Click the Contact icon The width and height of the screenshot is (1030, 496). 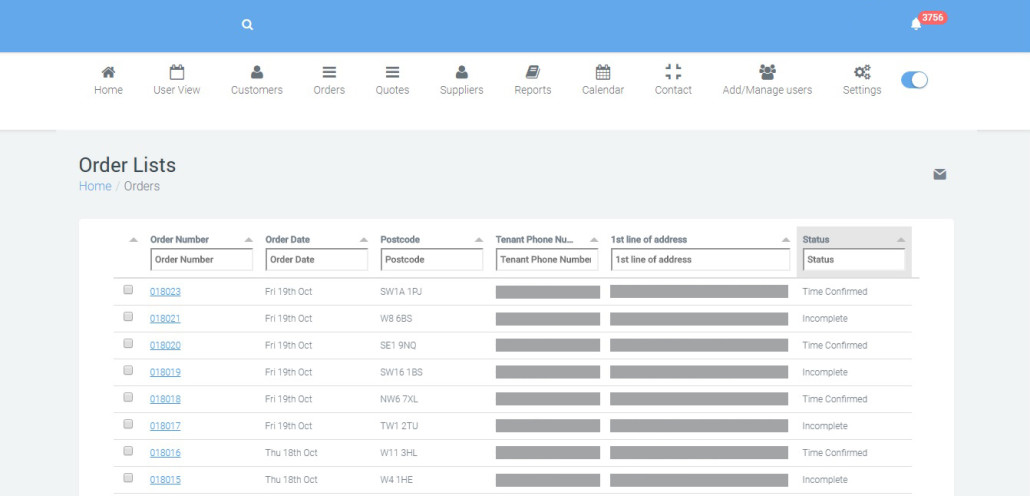click(x=673, y=72)
